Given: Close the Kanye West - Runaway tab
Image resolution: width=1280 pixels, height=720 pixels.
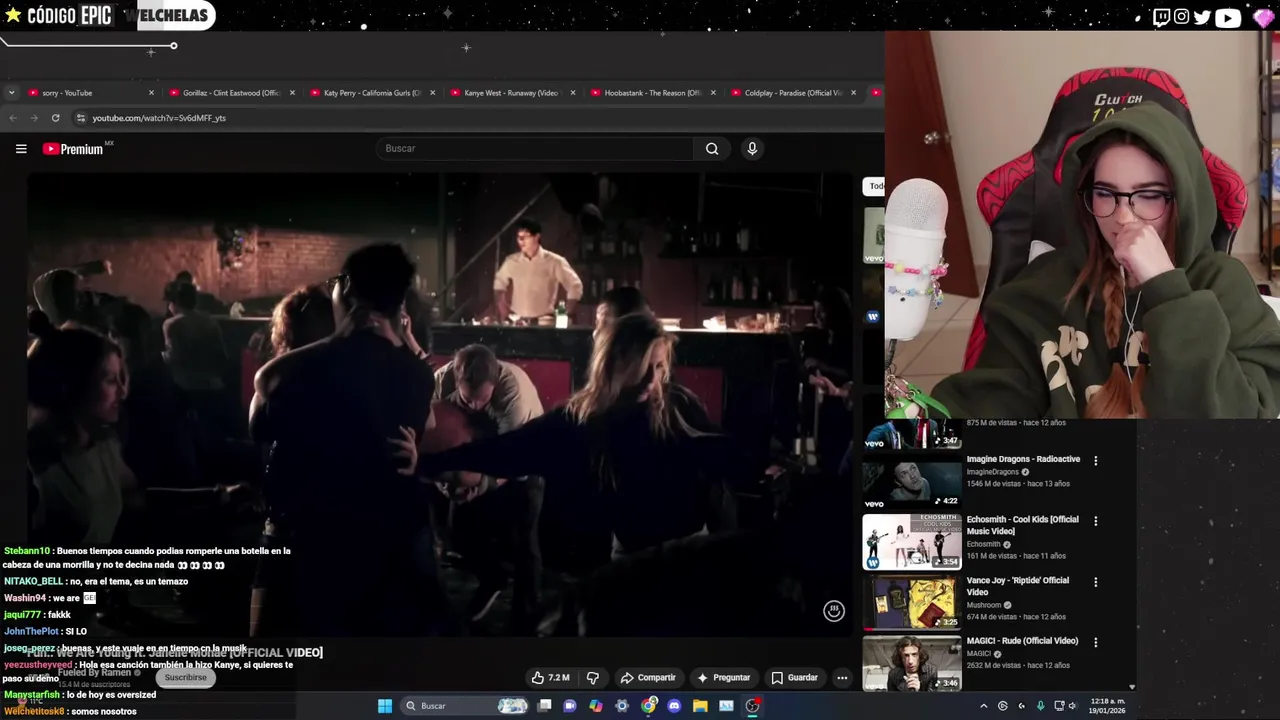Looking at the screenshot, I should coord(572,93).
